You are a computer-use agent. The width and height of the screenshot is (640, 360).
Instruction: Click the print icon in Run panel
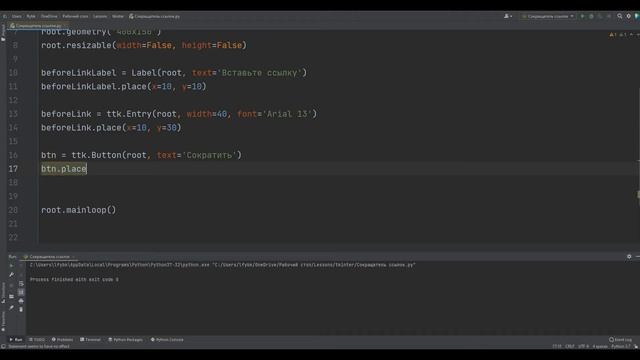21,301
